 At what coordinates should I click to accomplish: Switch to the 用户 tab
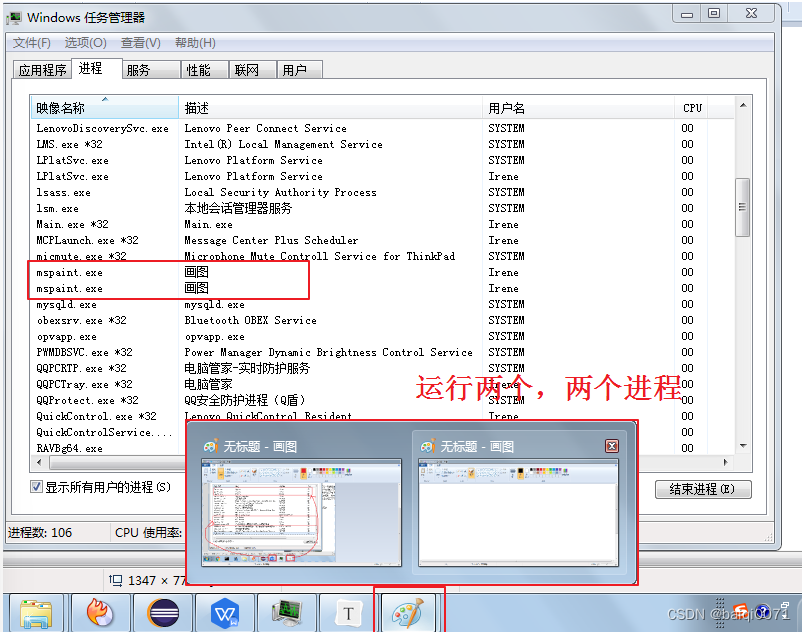point(300,70)
